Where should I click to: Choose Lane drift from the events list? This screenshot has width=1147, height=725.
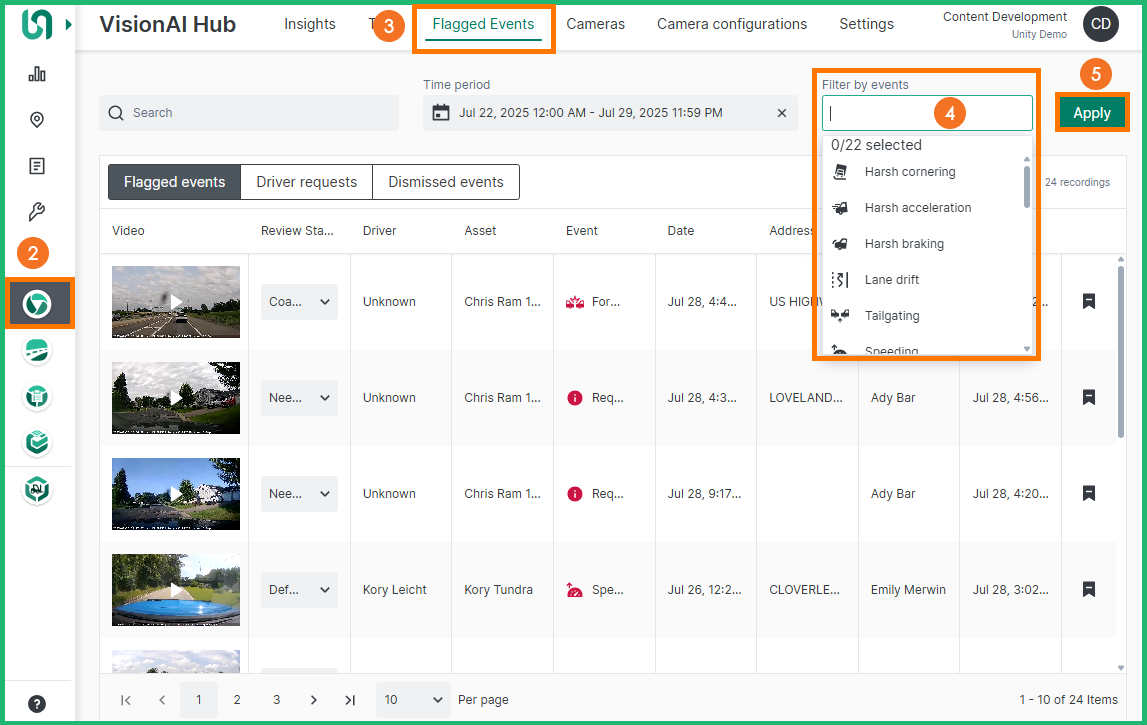(891, 280)
